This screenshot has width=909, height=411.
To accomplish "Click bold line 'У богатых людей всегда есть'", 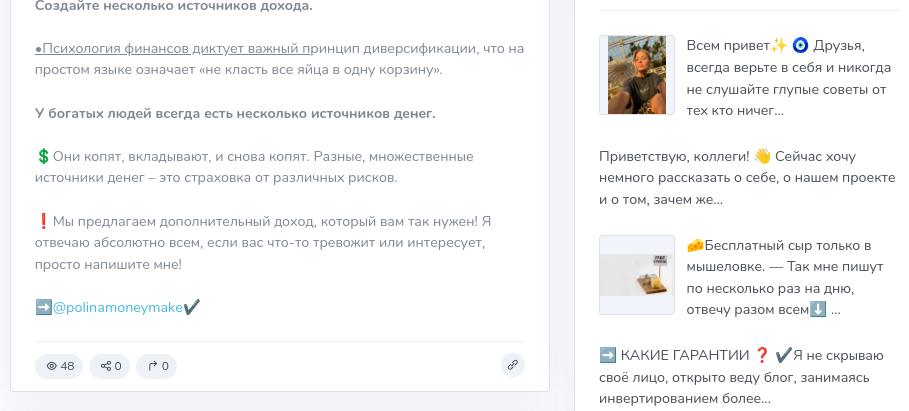I will (x=235, y=114).
